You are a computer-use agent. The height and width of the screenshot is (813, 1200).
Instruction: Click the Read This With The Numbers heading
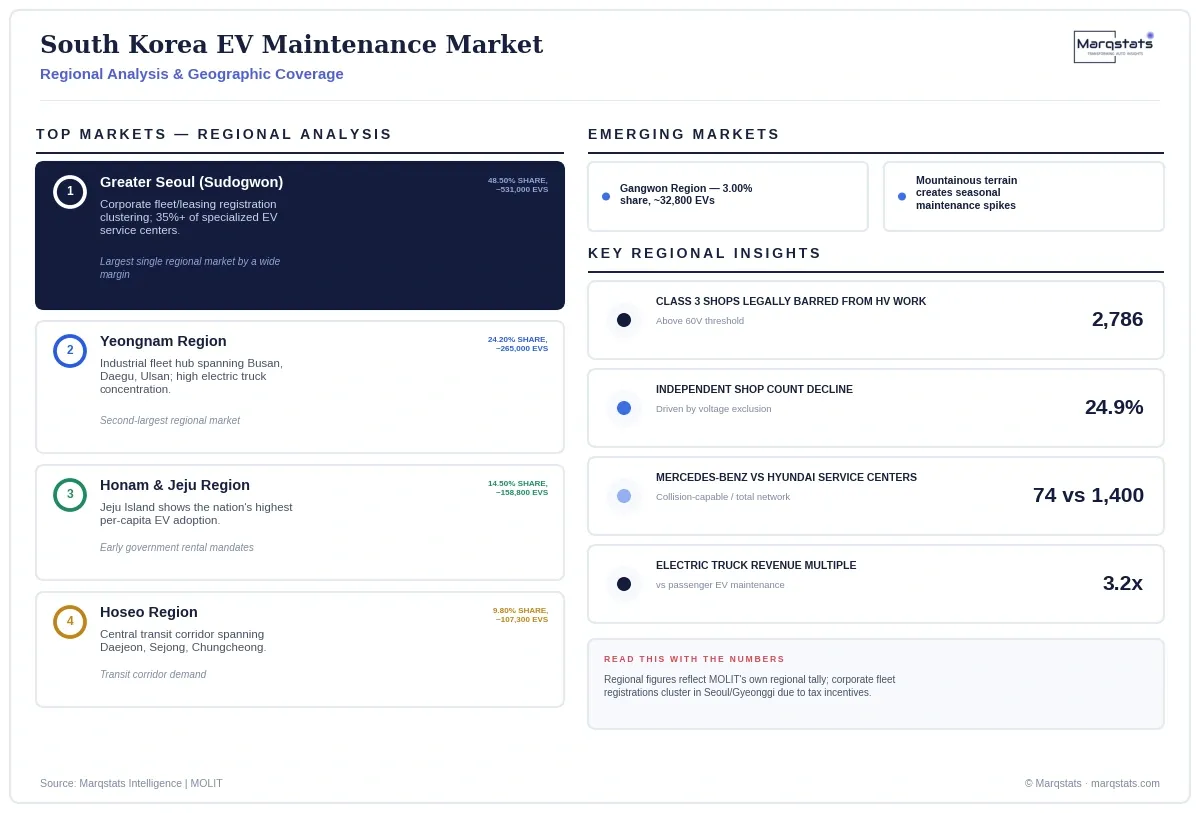[x=694, y=659]
